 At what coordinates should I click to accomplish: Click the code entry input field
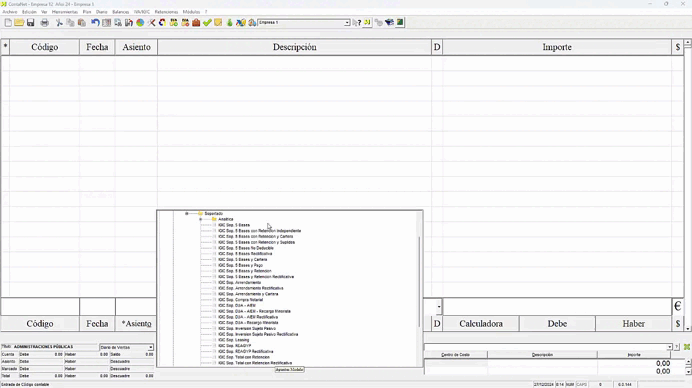[x=40, y=306]
